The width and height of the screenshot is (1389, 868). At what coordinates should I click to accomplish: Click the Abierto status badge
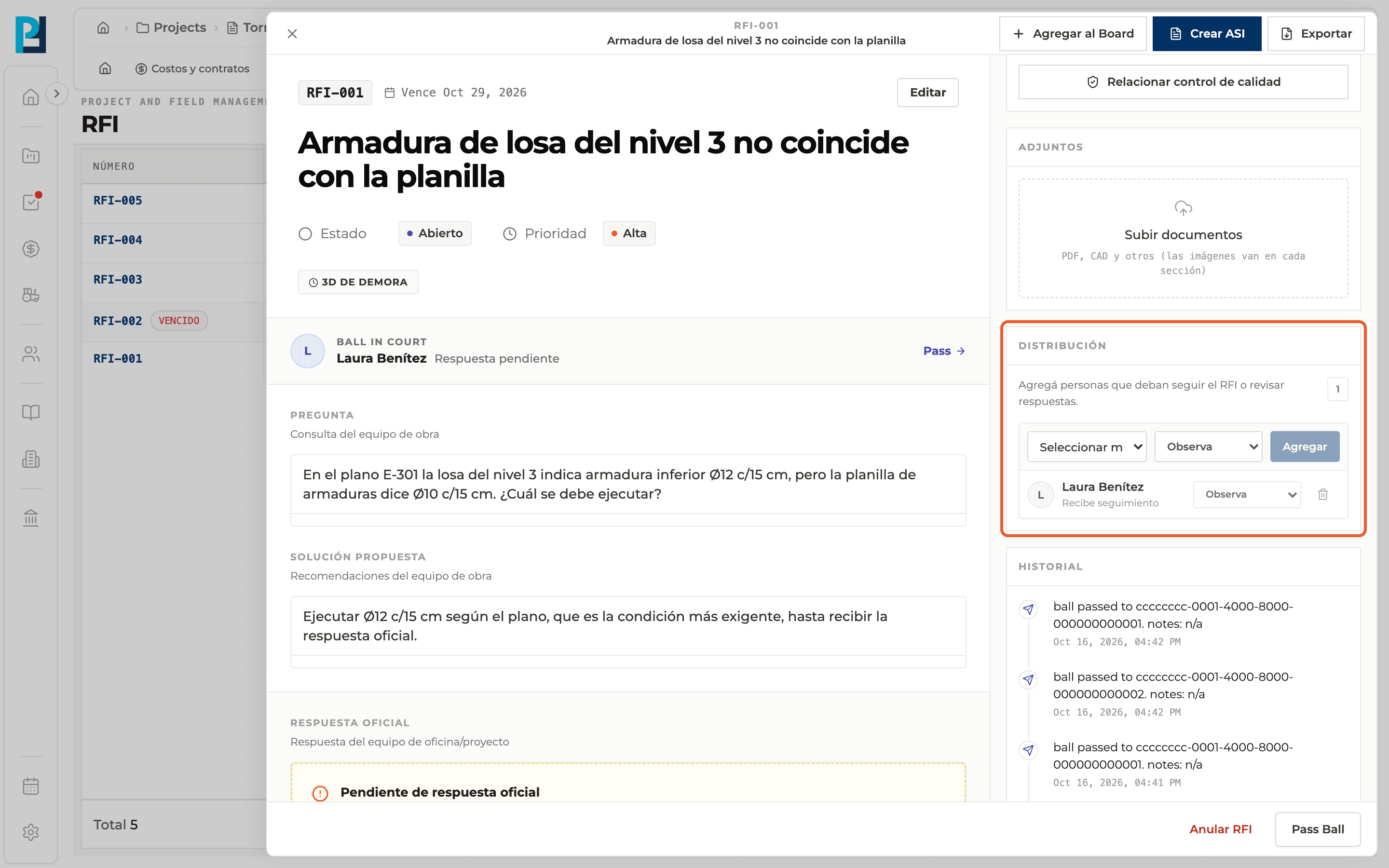pos(435,234)
